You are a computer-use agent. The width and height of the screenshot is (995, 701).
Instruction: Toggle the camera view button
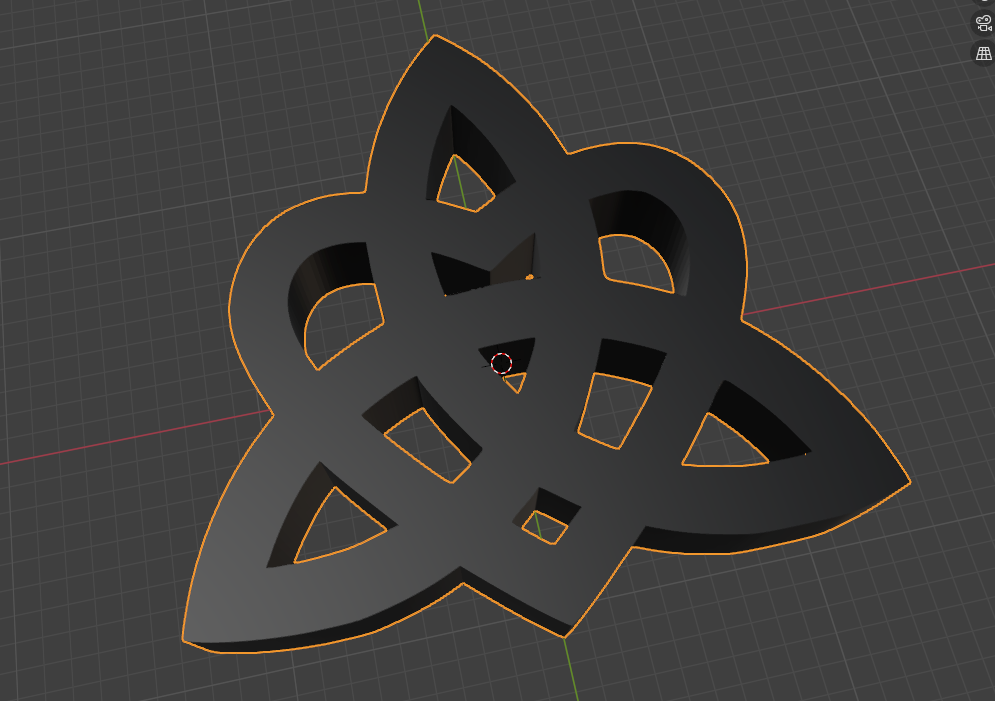(x=984, y=24)
